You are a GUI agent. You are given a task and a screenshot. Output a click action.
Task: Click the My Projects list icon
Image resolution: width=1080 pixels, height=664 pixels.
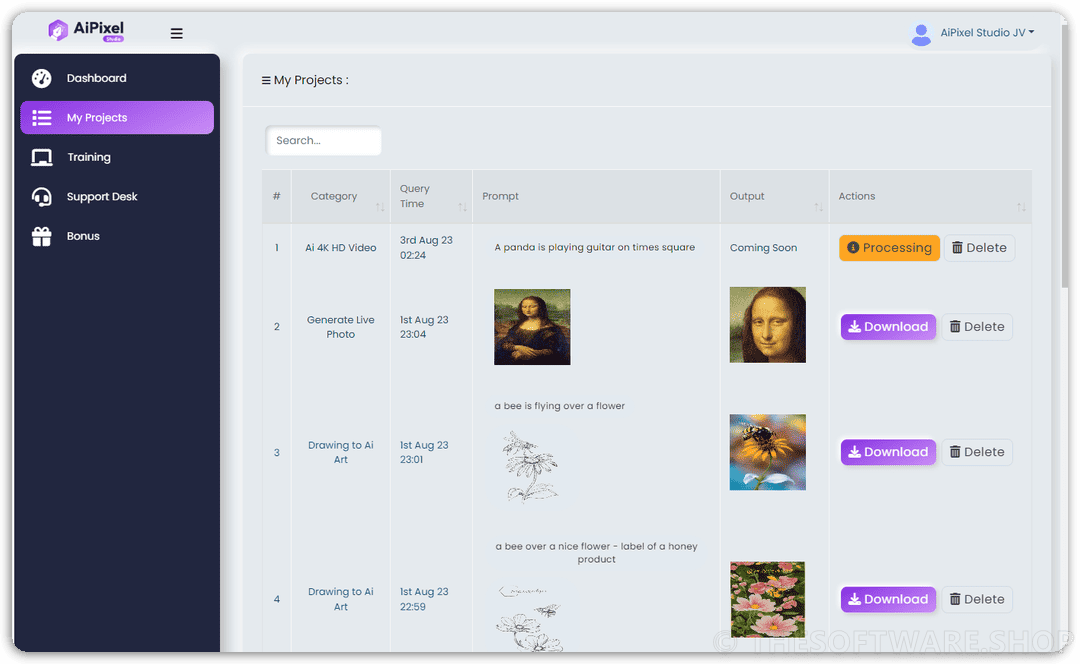point(41,118)
